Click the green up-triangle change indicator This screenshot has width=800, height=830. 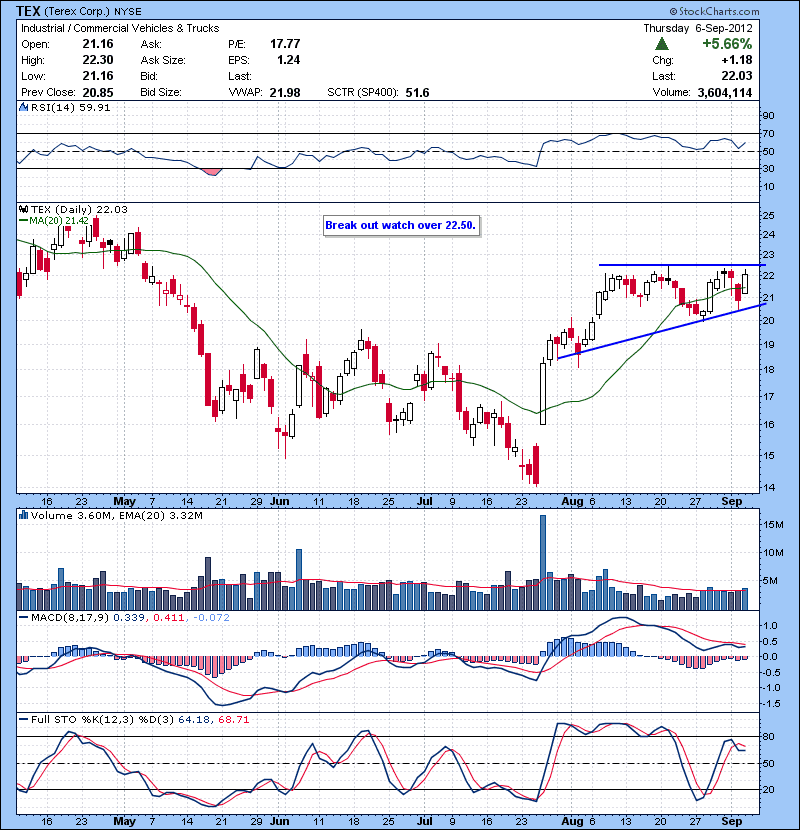point(661,44)
